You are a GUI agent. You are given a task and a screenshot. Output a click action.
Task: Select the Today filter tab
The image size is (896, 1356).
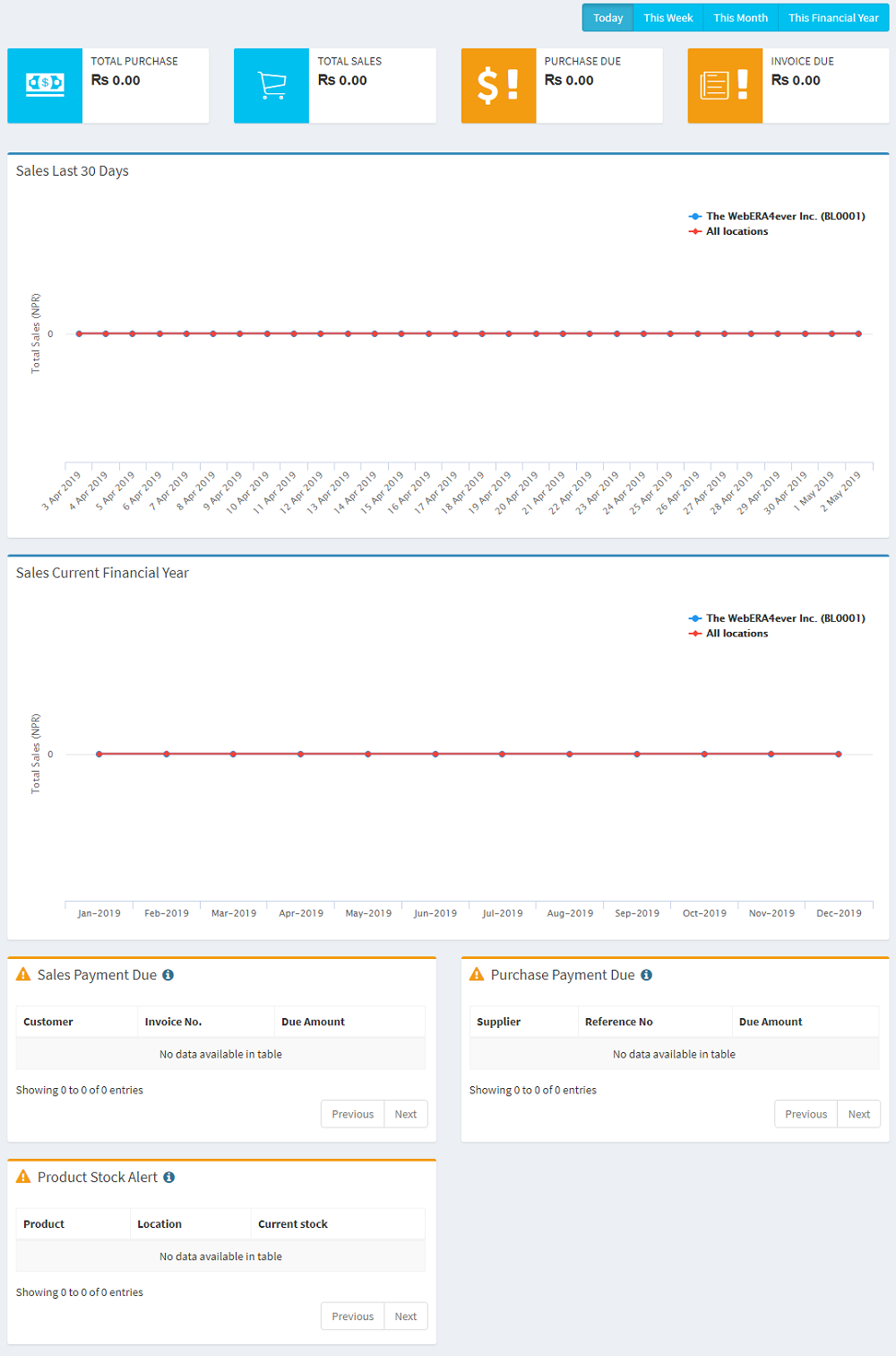click(x=607, y=18)
